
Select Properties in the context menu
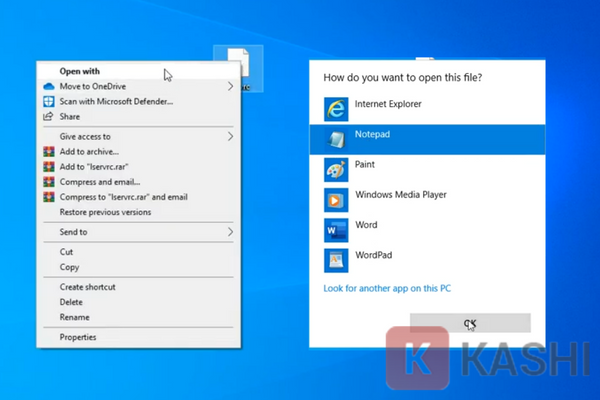tap(78, 337)
